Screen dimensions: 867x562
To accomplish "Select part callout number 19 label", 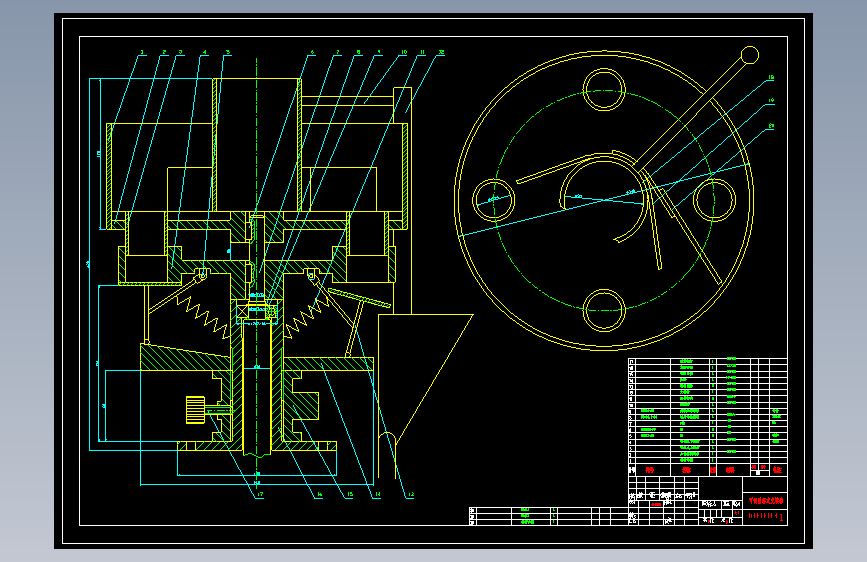I will (771, 101).
